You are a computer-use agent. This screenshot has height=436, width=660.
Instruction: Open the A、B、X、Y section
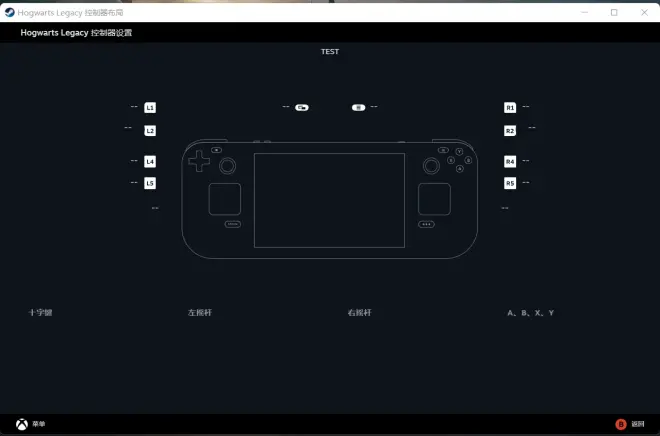tap(530, 313)
